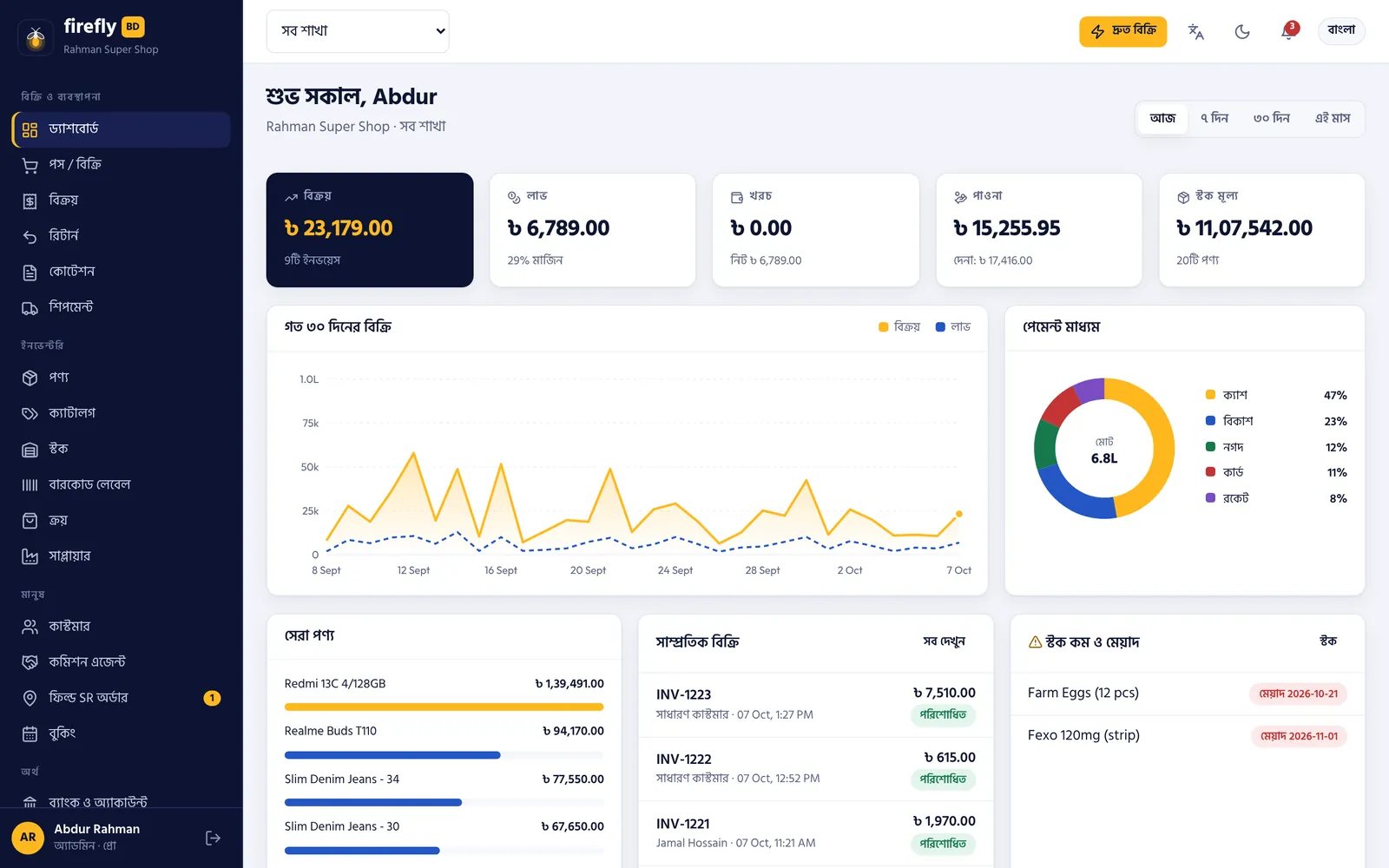Toggle the লাভ chart legend
The image size is (1389, 868).
click(x=953, y=327)
